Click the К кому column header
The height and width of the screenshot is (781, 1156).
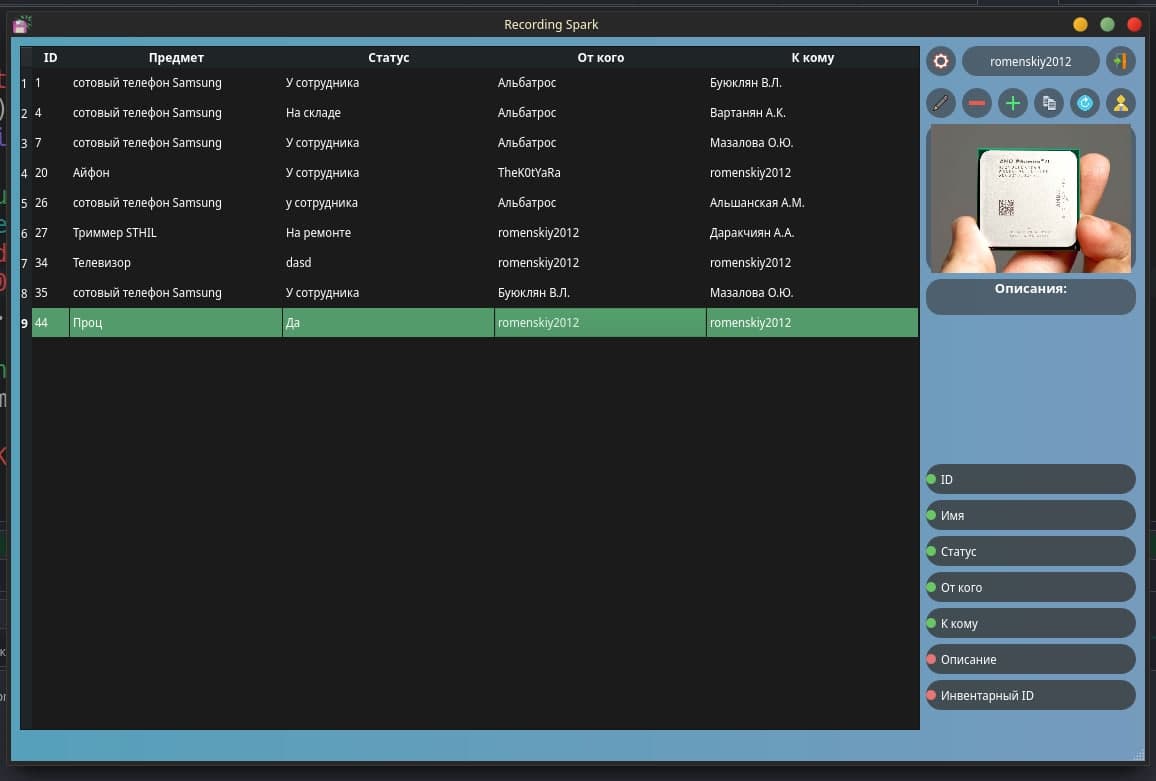pos(812,58)
